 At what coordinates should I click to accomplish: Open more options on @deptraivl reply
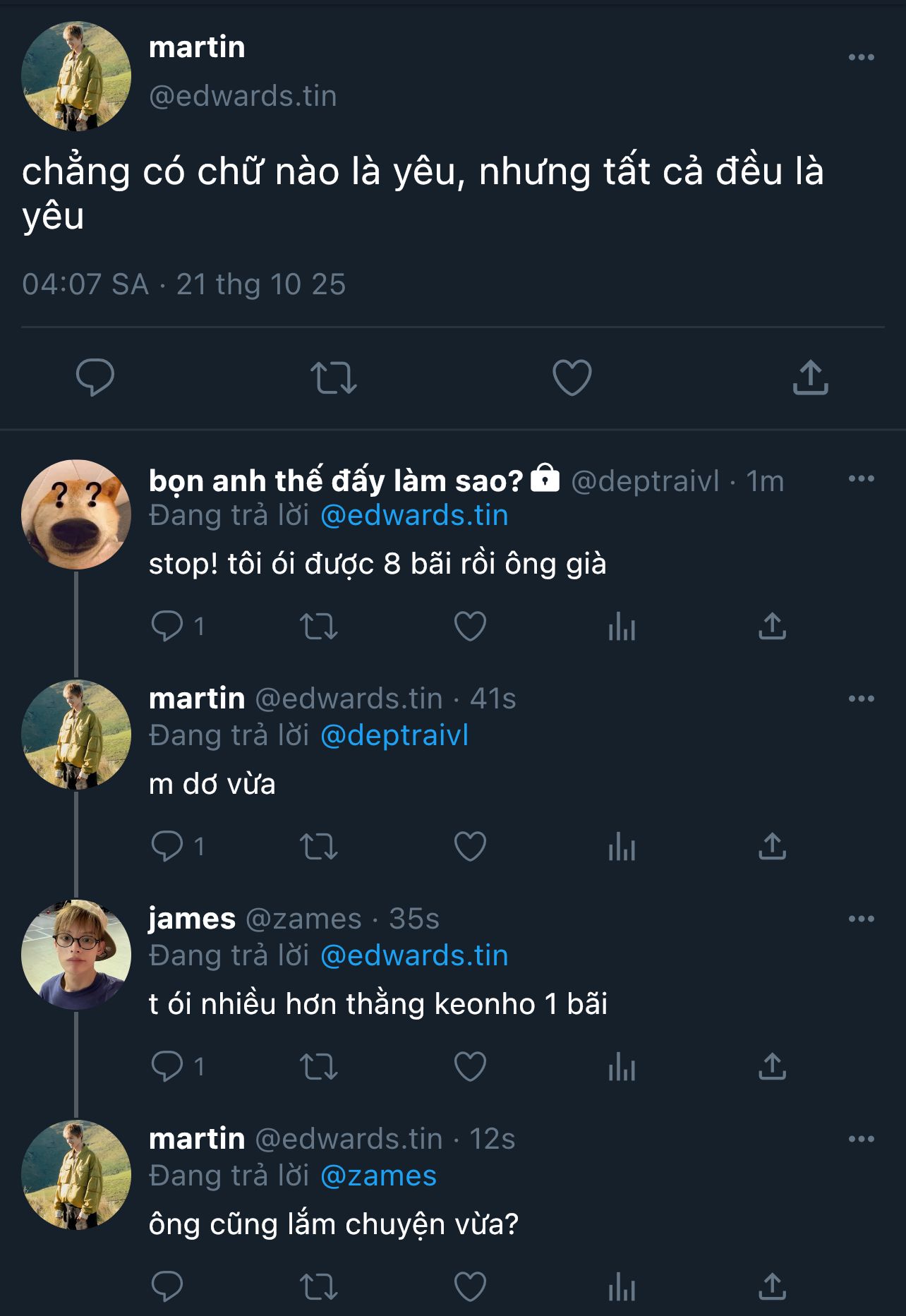pos(861,478)
